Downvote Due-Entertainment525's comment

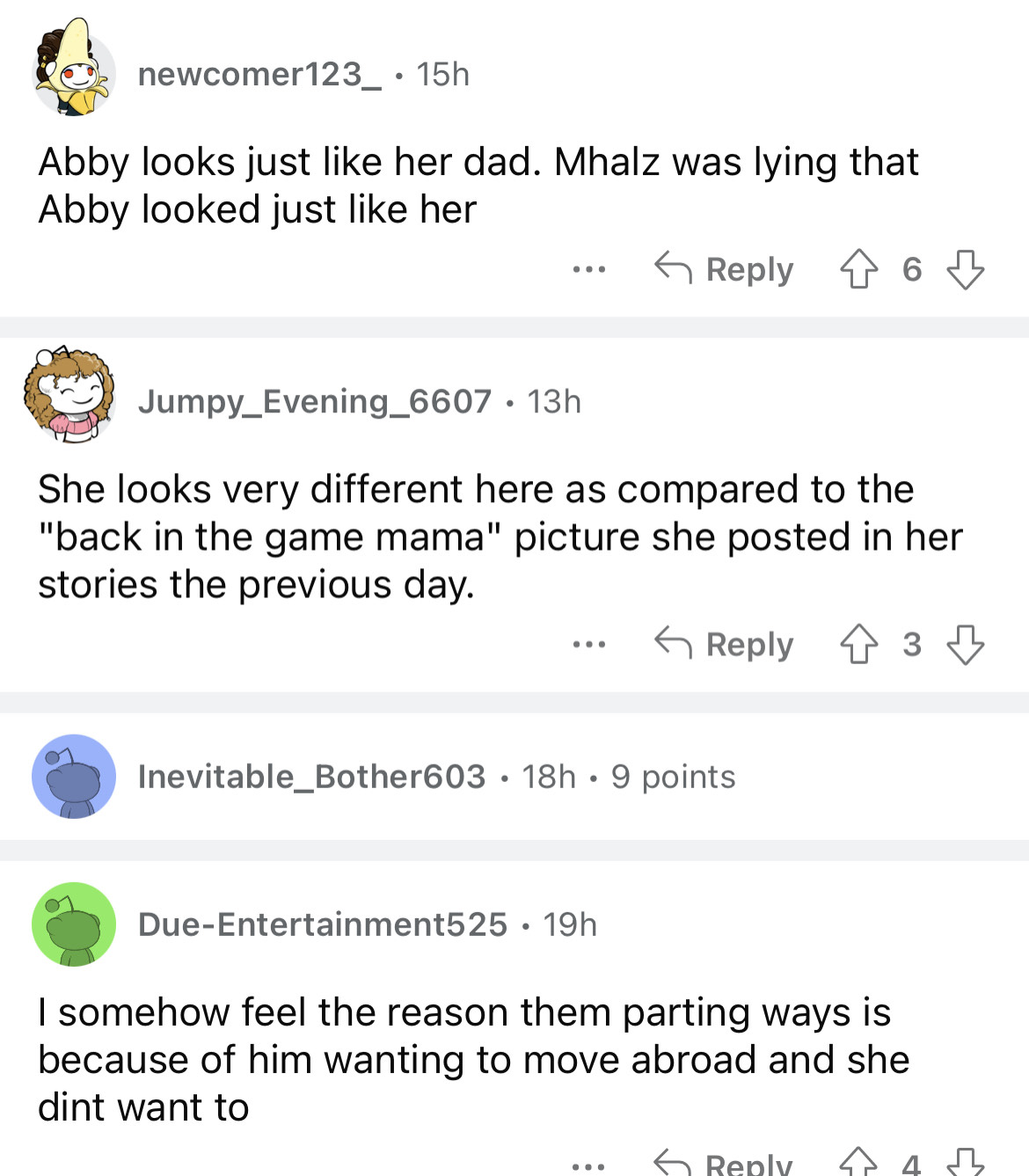tap(965, 1163)
